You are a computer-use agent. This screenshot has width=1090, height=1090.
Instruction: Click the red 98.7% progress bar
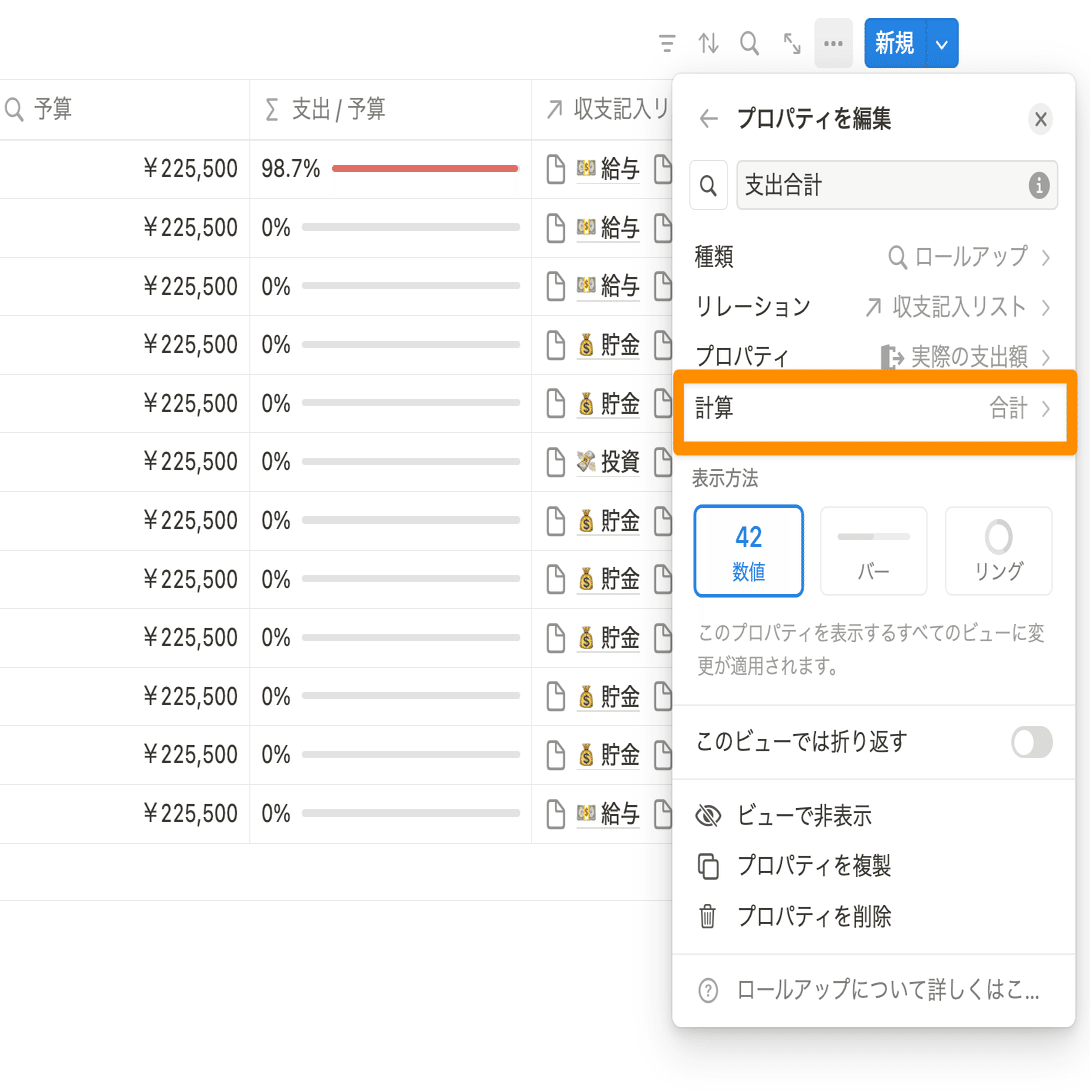click(425, 168)
